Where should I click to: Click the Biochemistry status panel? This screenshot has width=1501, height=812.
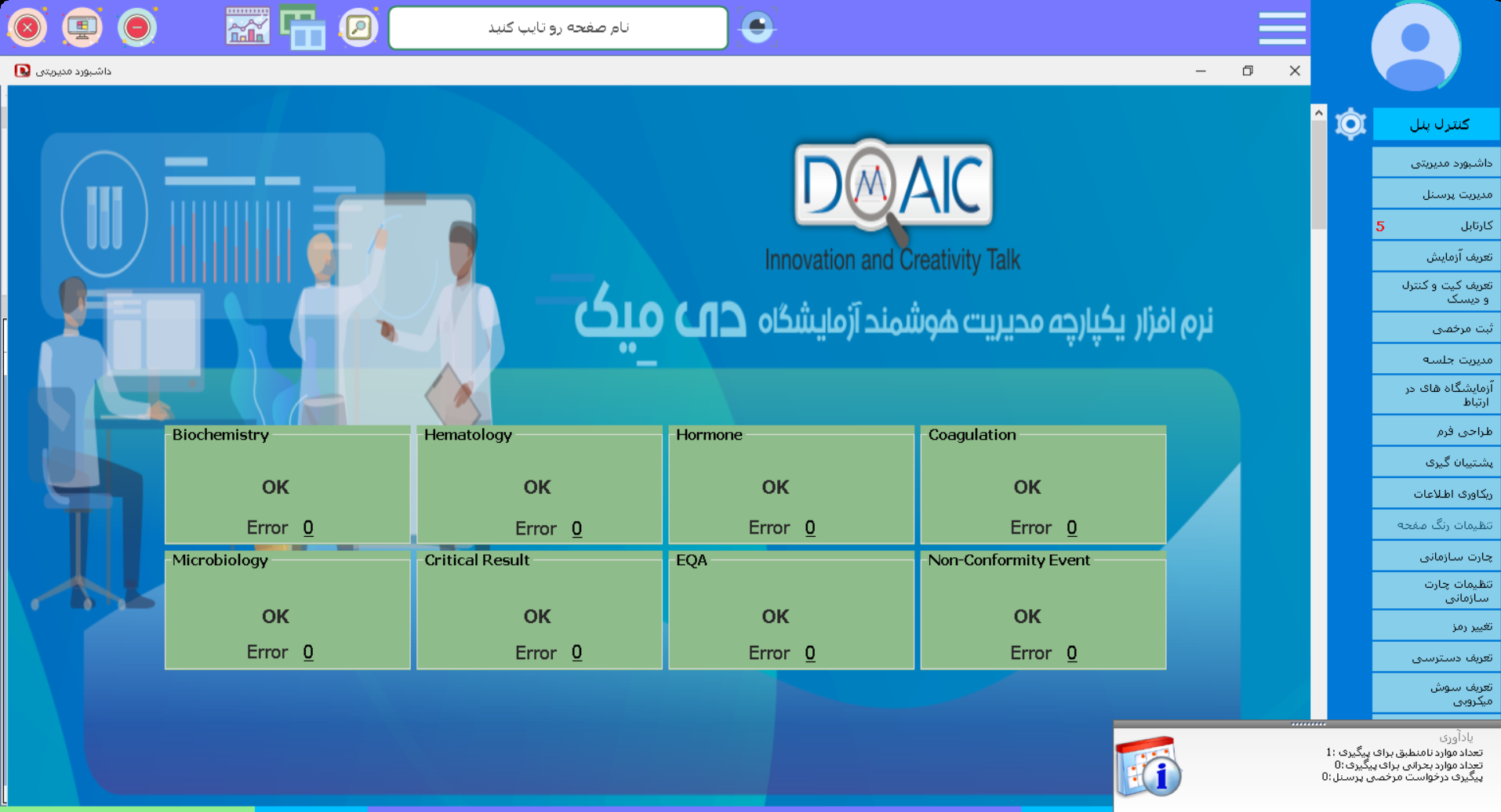click(x=287, y=484)
